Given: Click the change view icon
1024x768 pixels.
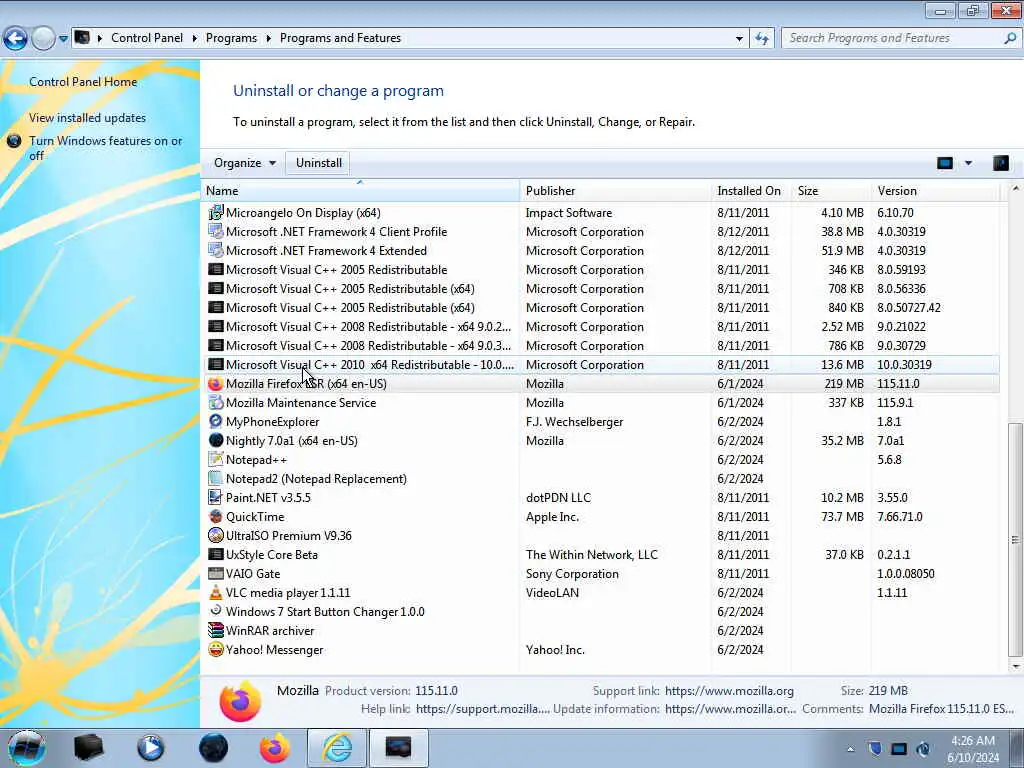Looking at the screenshot, I should 945,163.
